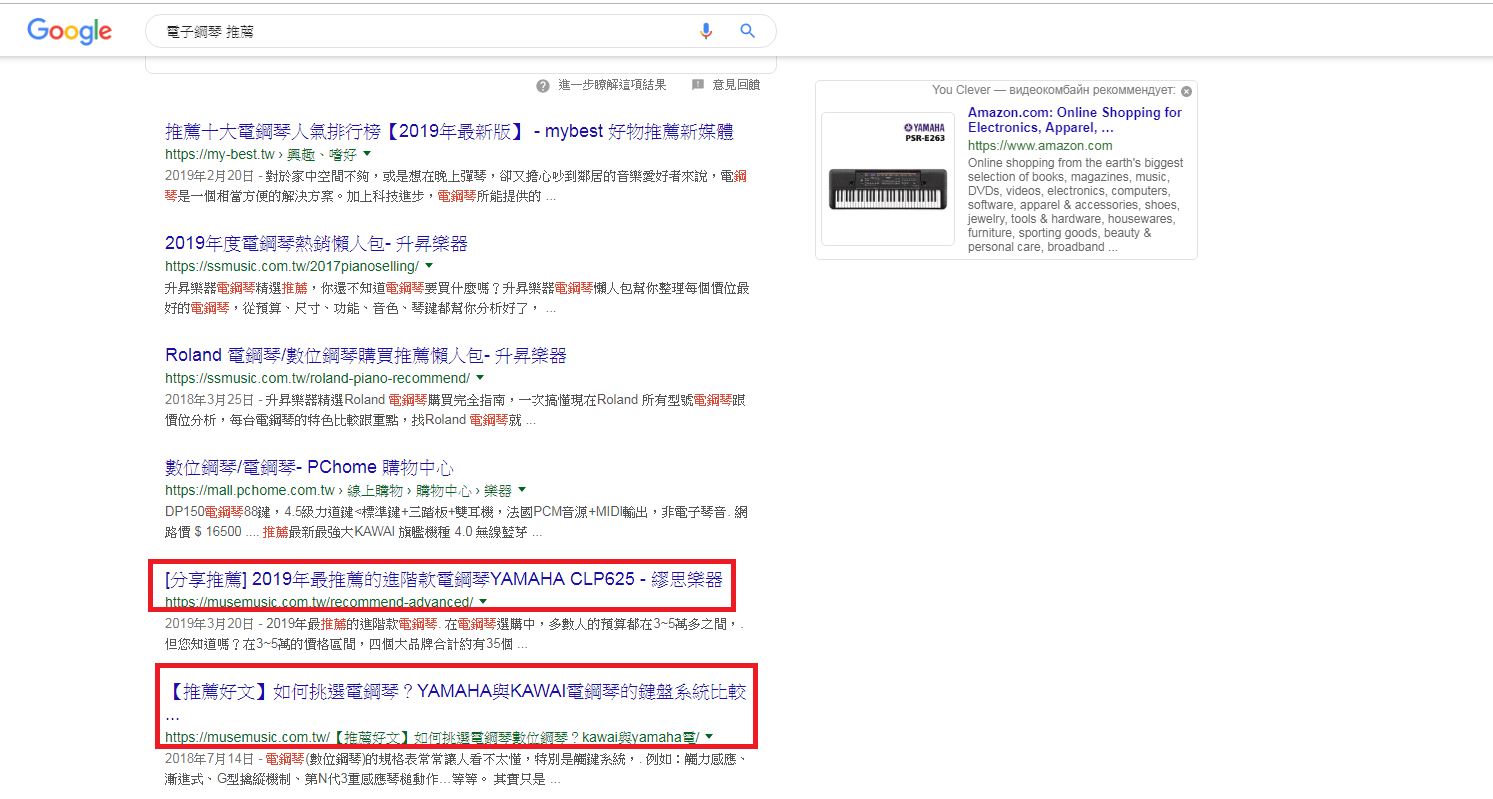Click the musemusic.com.tw/recommend-advanced/ URL text

[x=319, y=602]
